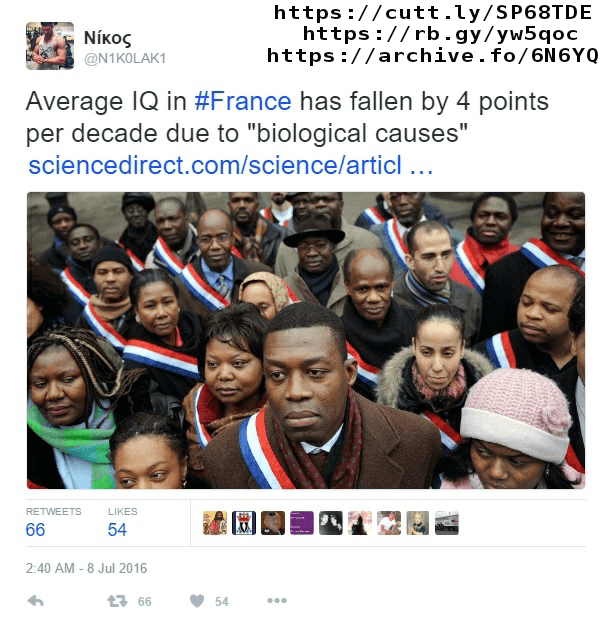The width and height of the screenshot is (615, 635).
Task: Open the three-dot more options menu
Action: pos(277,601)
